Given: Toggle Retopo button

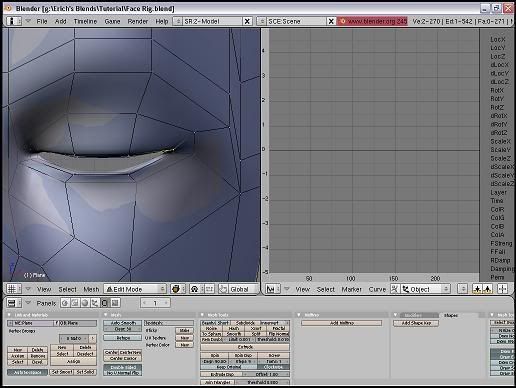Looking at the screenshot, I should click(123, 338).
